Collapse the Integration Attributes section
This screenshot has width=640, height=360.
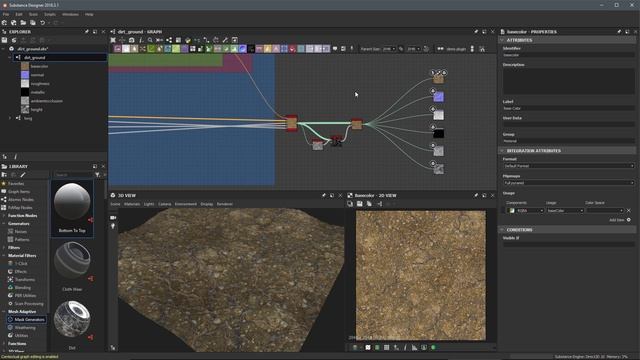502,151
